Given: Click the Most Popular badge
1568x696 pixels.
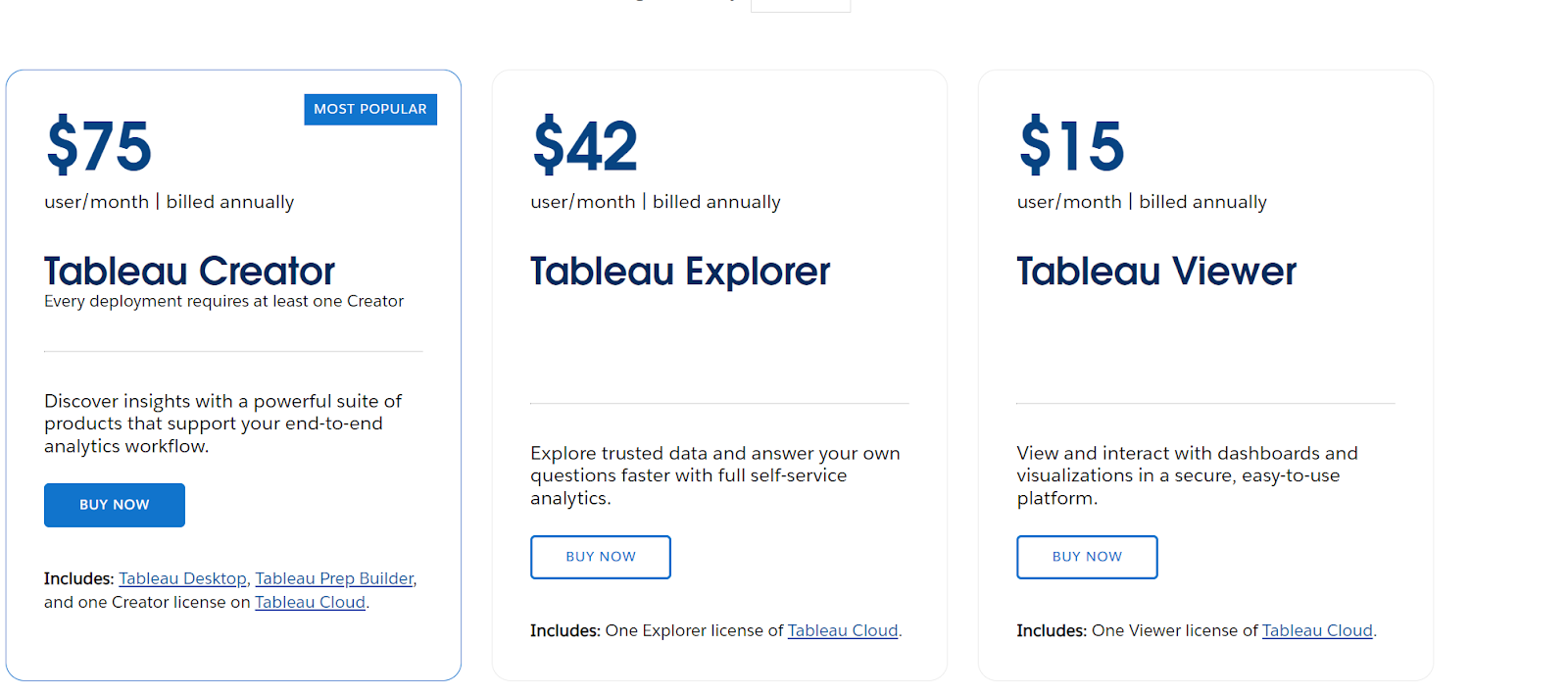Looking at the screenshot, I should pyautogui.click(x=370, y=109).
